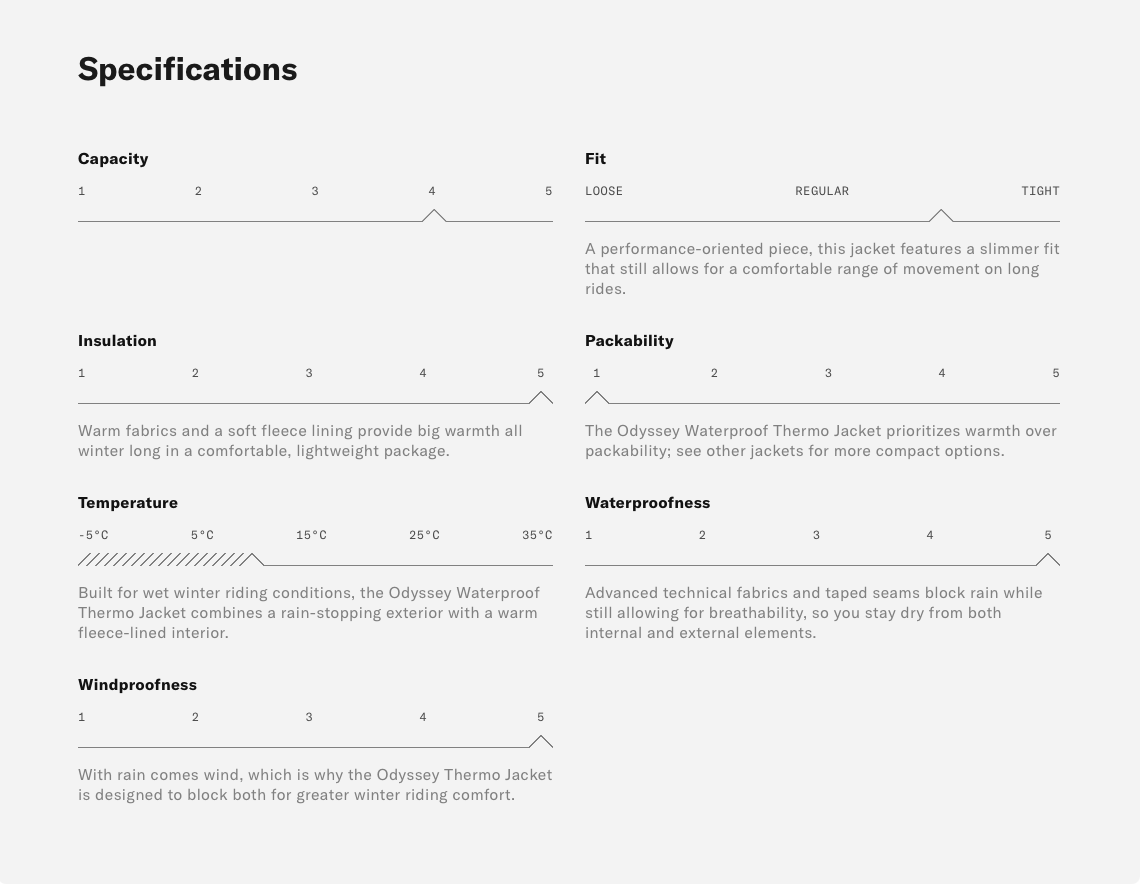
Task: Select REGULAR on the Fit scale
Action: click(822, 191)
